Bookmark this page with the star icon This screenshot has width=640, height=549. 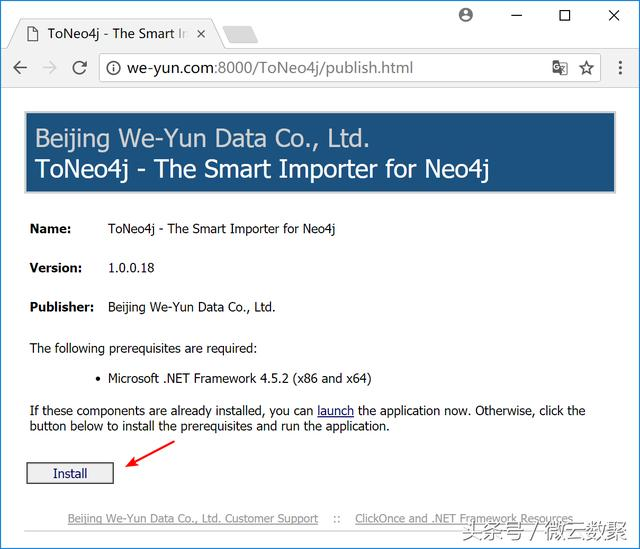point(587,67)
